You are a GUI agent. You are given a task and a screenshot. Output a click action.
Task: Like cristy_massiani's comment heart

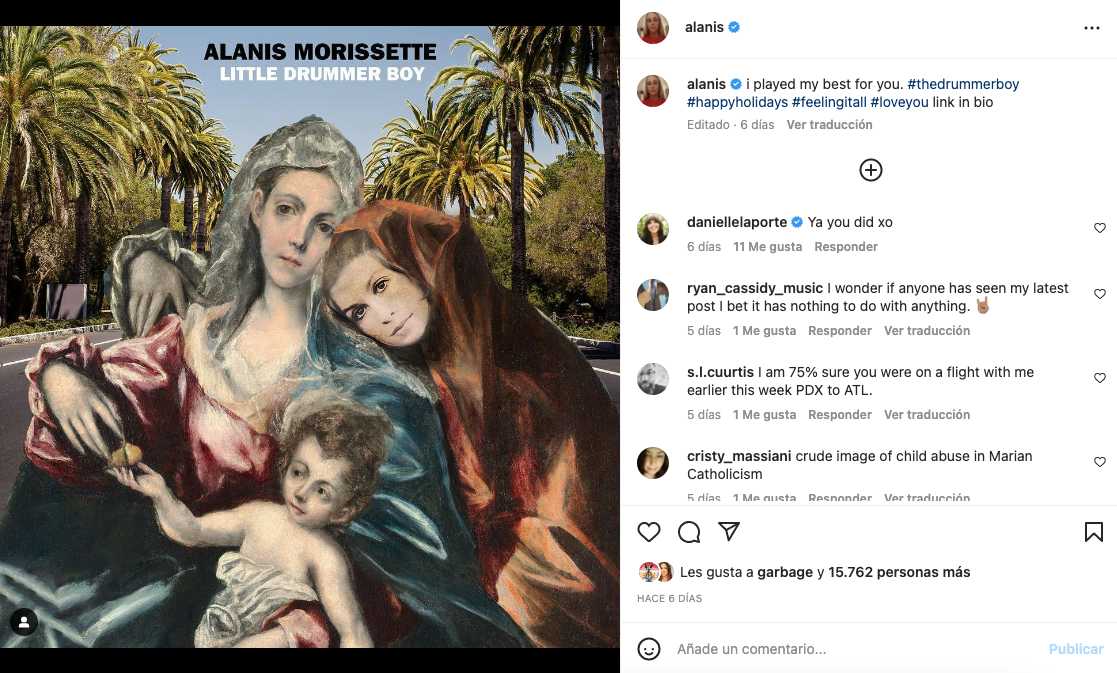point(1100,462)
